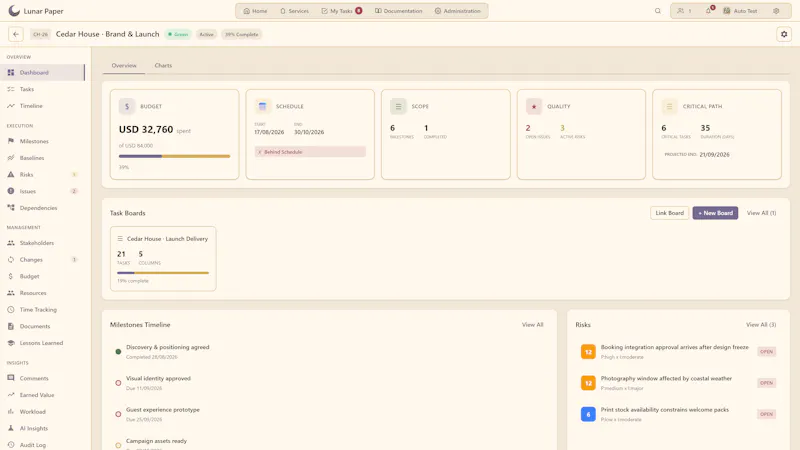Click the Scope list icon
Viewport: 800px width, 450px height.
pos(398,106)
